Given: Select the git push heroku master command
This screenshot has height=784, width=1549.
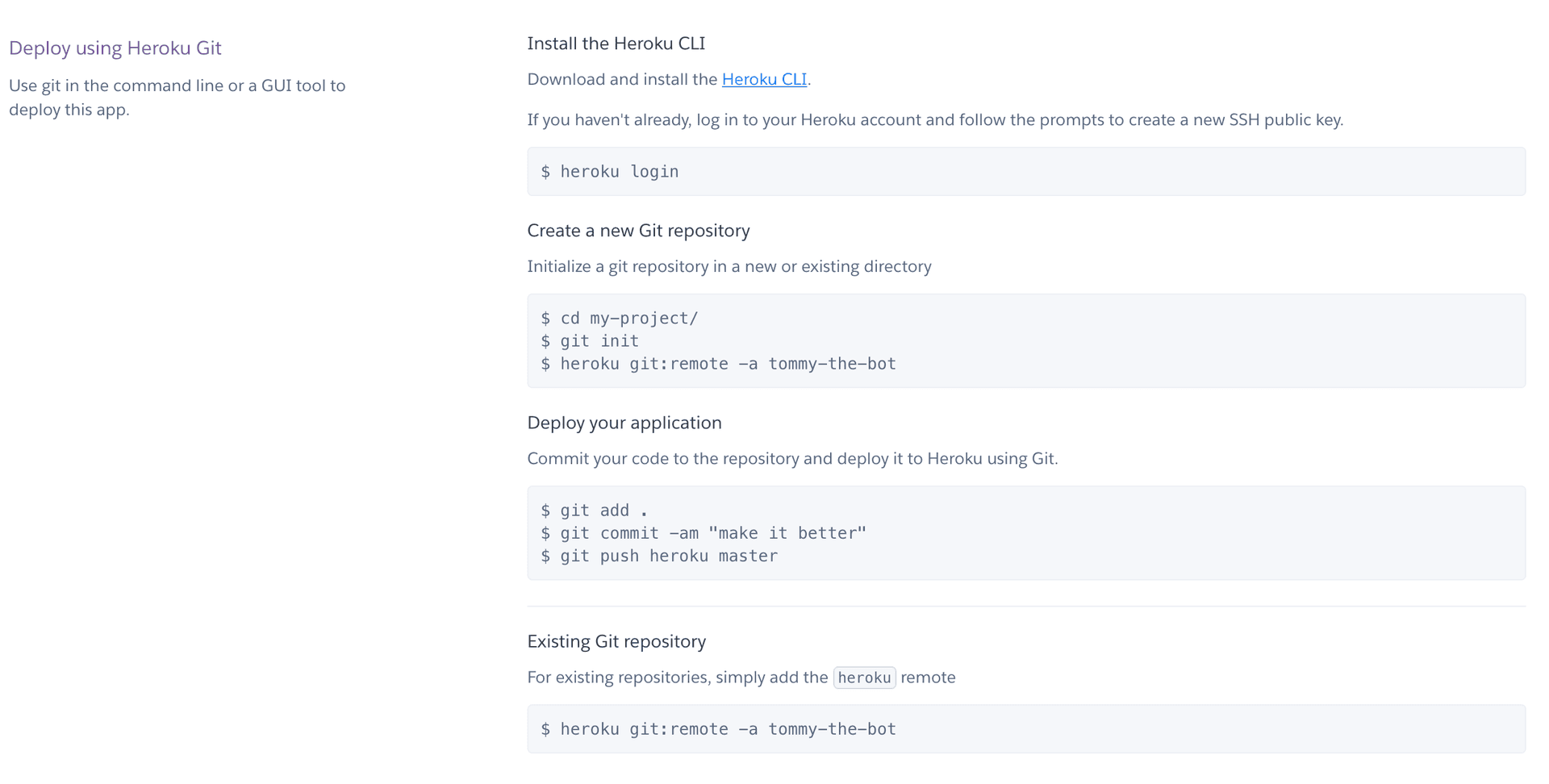Looking at the screenshot, I should [658, 556].
